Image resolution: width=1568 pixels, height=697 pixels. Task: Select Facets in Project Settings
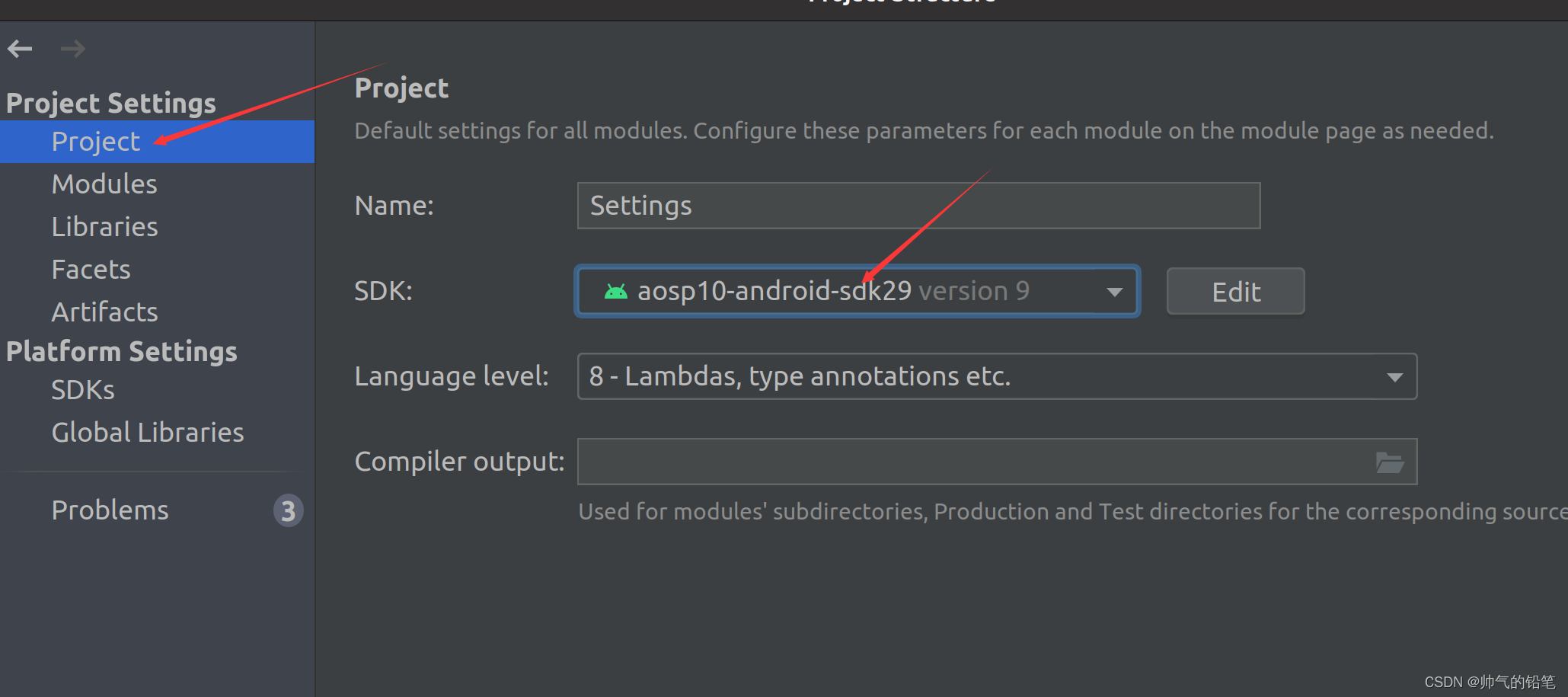coord(91,268)
